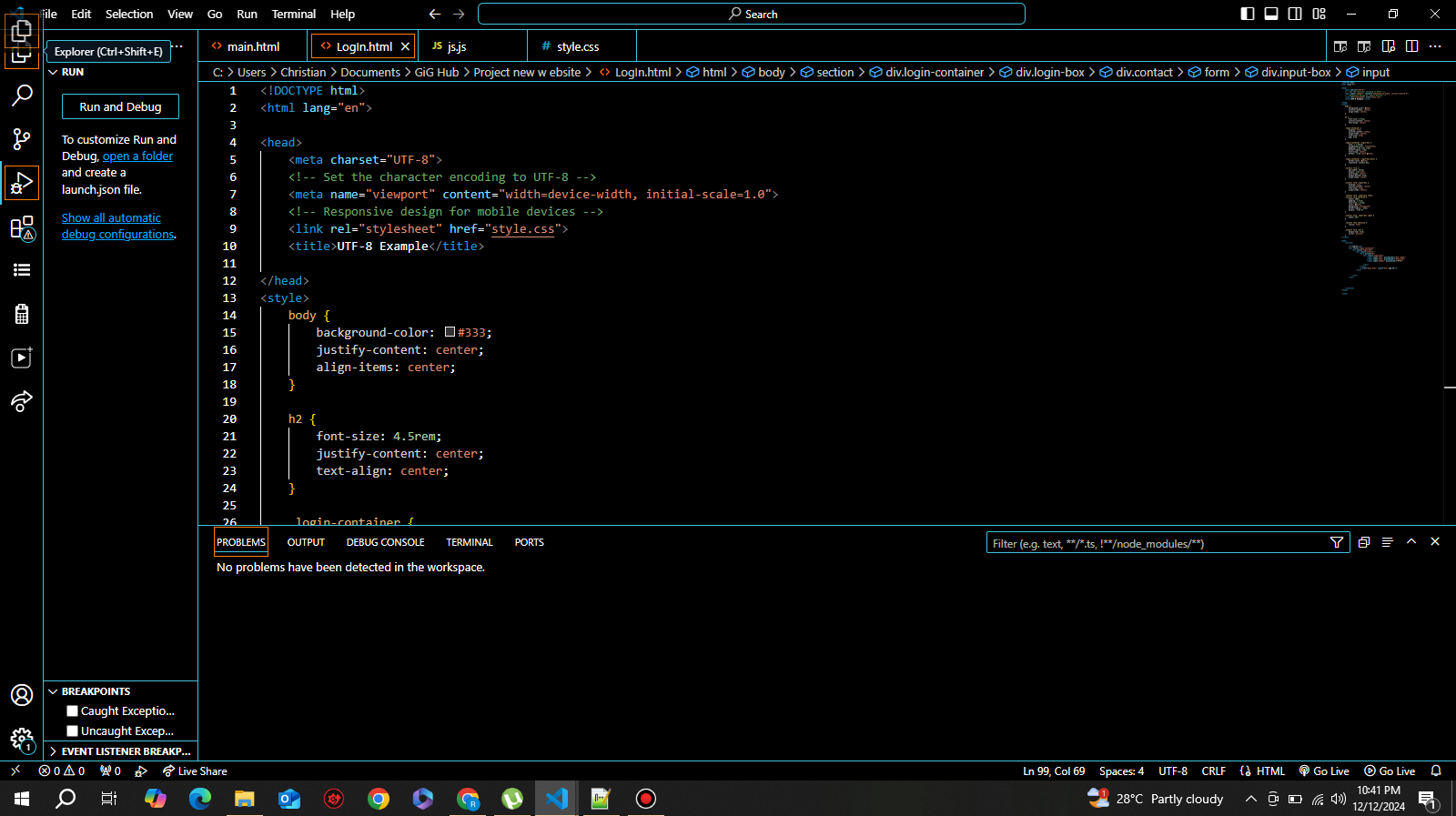Open the Manage gear icon
1456x816 pixels.
(22, 739)
